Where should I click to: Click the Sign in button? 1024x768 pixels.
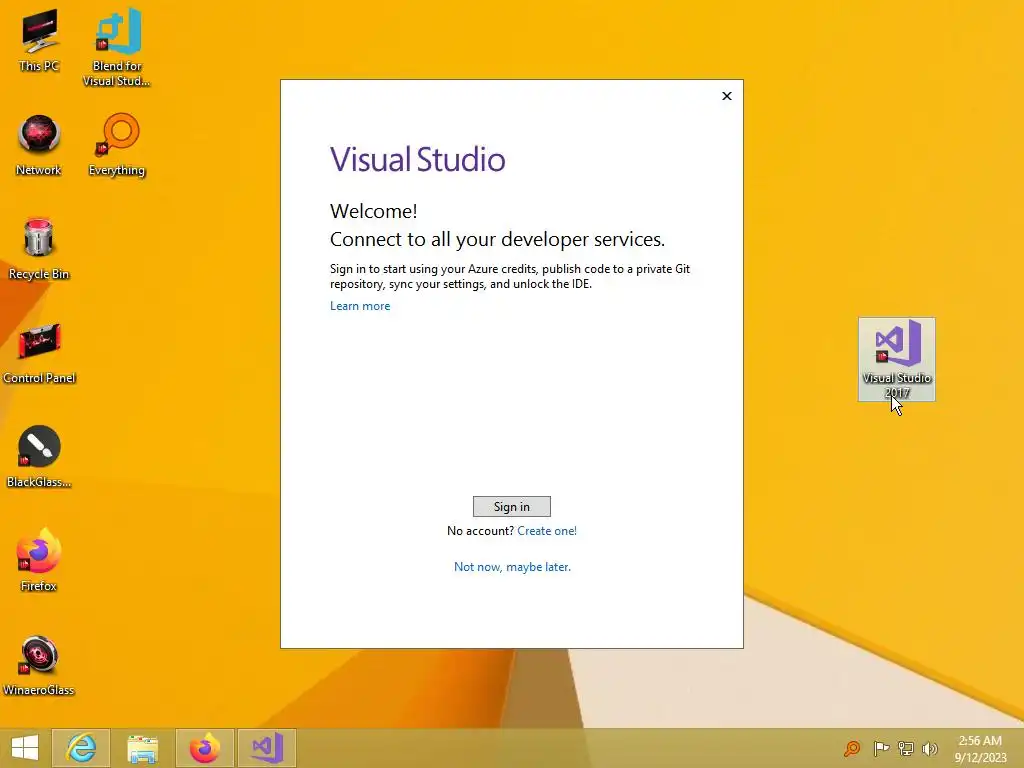(511, 507)
